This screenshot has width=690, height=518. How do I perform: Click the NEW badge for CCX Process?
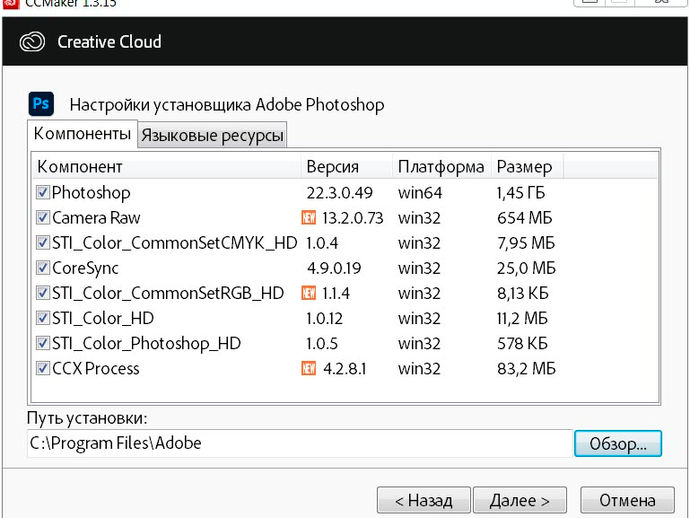click(309, 368)
